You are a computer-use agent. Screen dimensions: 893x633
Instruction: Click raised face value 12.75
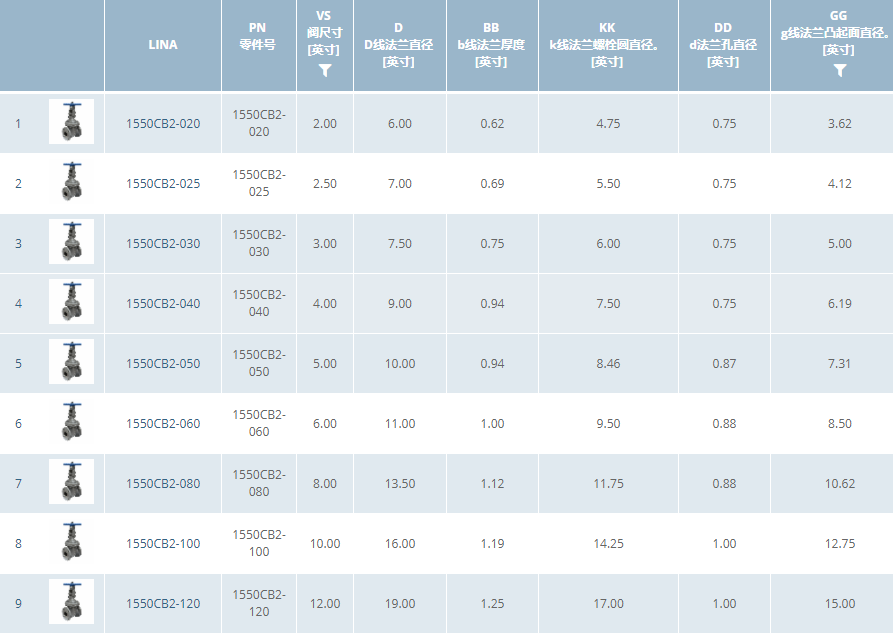pos(840,544)
